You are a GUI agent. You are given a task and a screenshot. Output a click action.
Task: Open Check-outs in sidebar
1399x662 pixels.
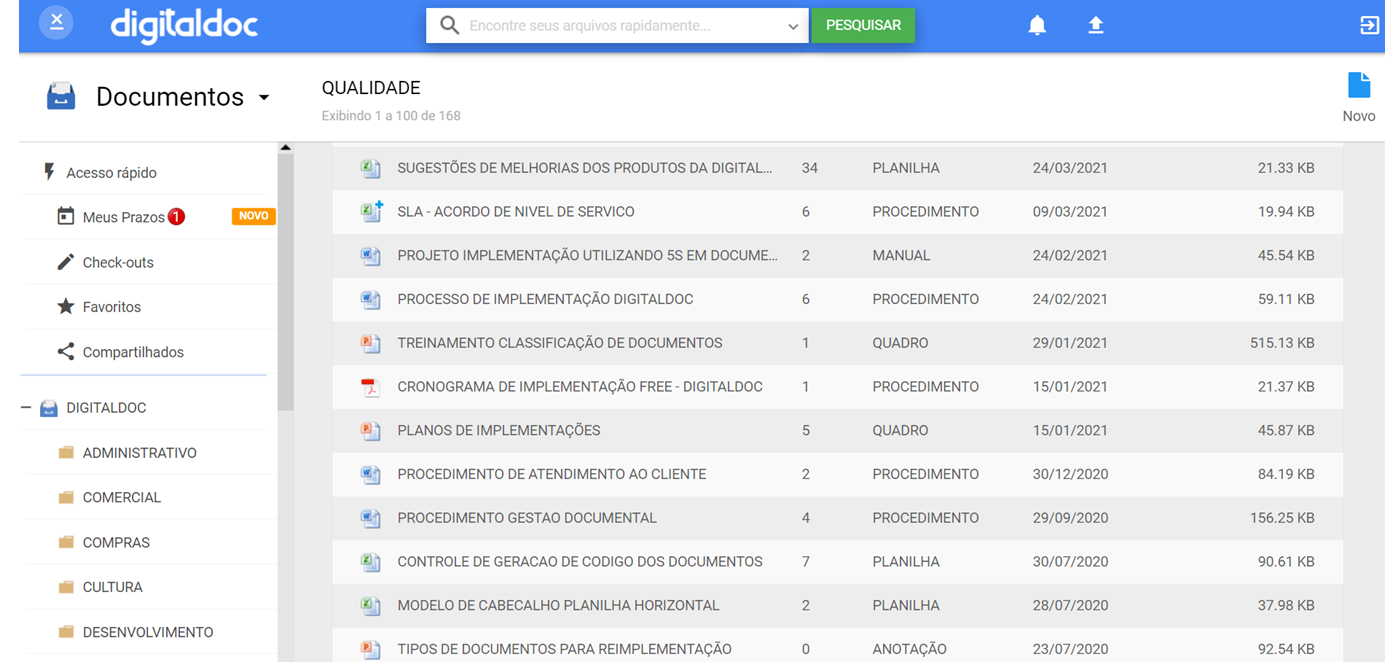[x=118, y=262]
